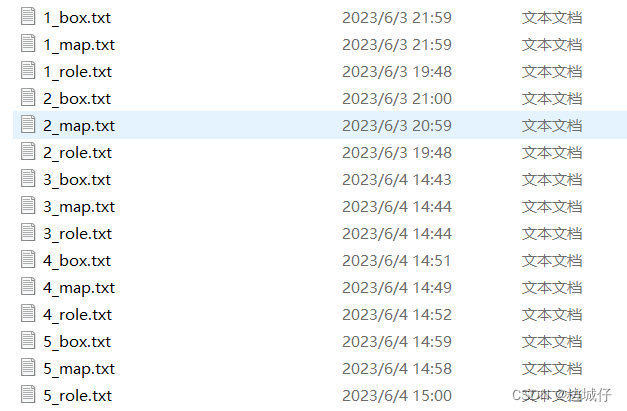Select the file named 1_role.txt
This screenshot has width=627, height=411.
tap(78, 72)
